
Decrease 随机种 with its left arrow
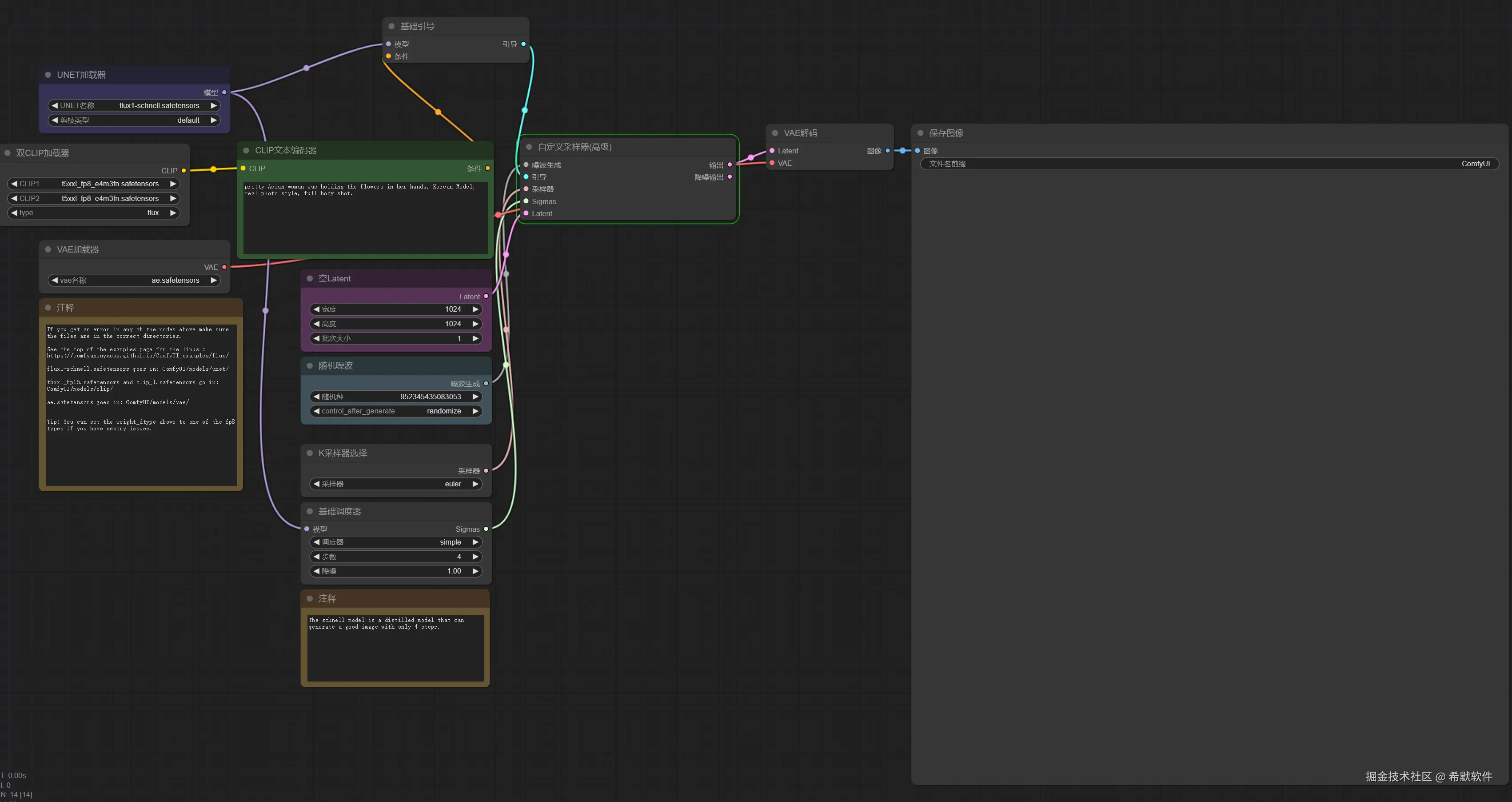click(x=316, y=396)
